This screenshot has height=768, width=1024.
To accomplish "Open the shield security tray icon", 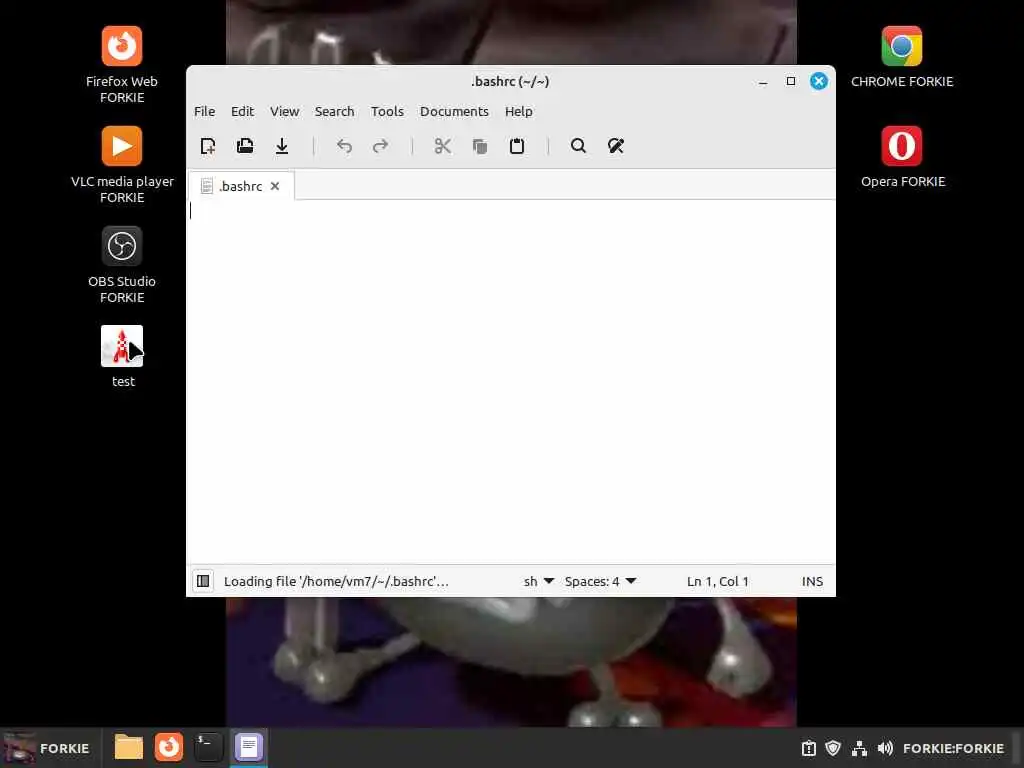I will pos(833,748).
